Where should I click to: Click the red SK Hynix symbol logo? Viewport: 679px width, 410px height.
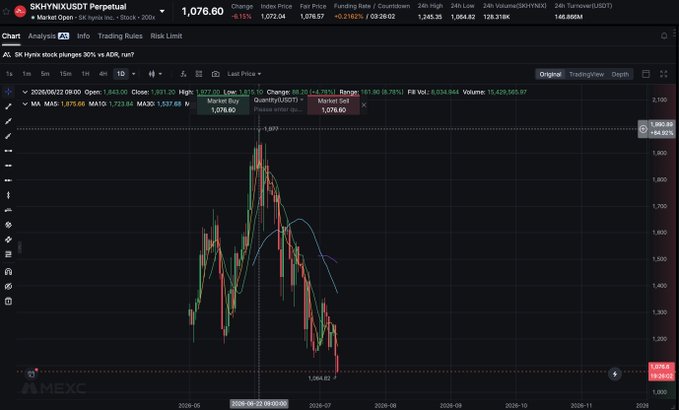(x=20, y=11)
